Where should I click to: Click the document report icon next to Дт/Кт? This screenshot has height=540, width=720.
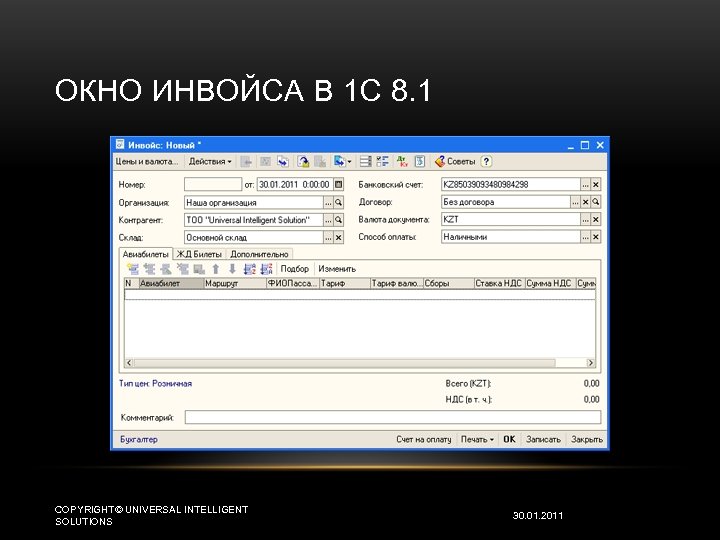click(419, 162)
